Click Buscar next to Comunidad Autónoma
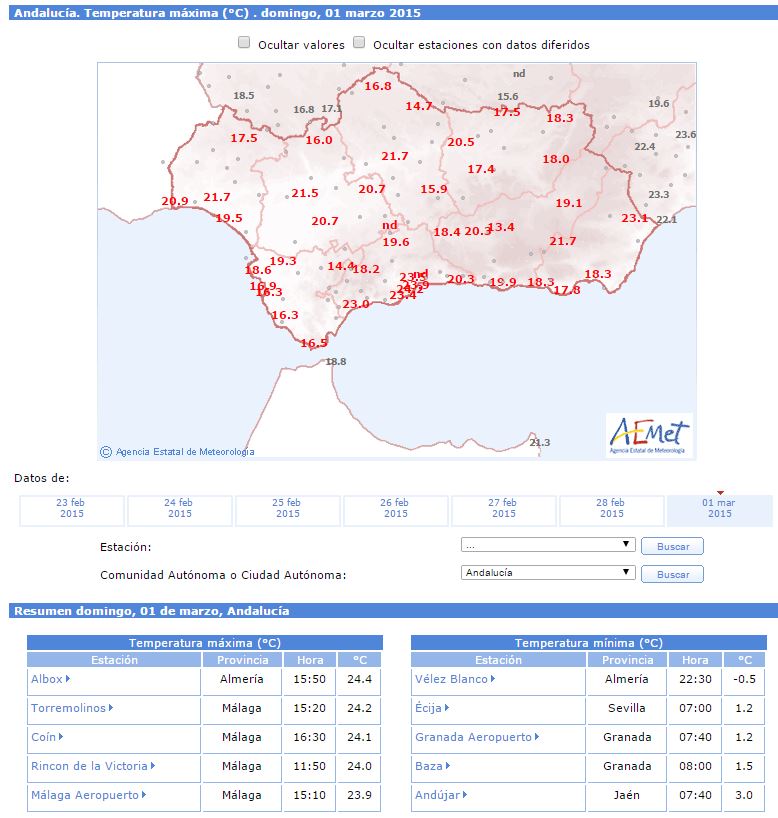Screen dimensions: 778x818 click(x=673, y=574)
